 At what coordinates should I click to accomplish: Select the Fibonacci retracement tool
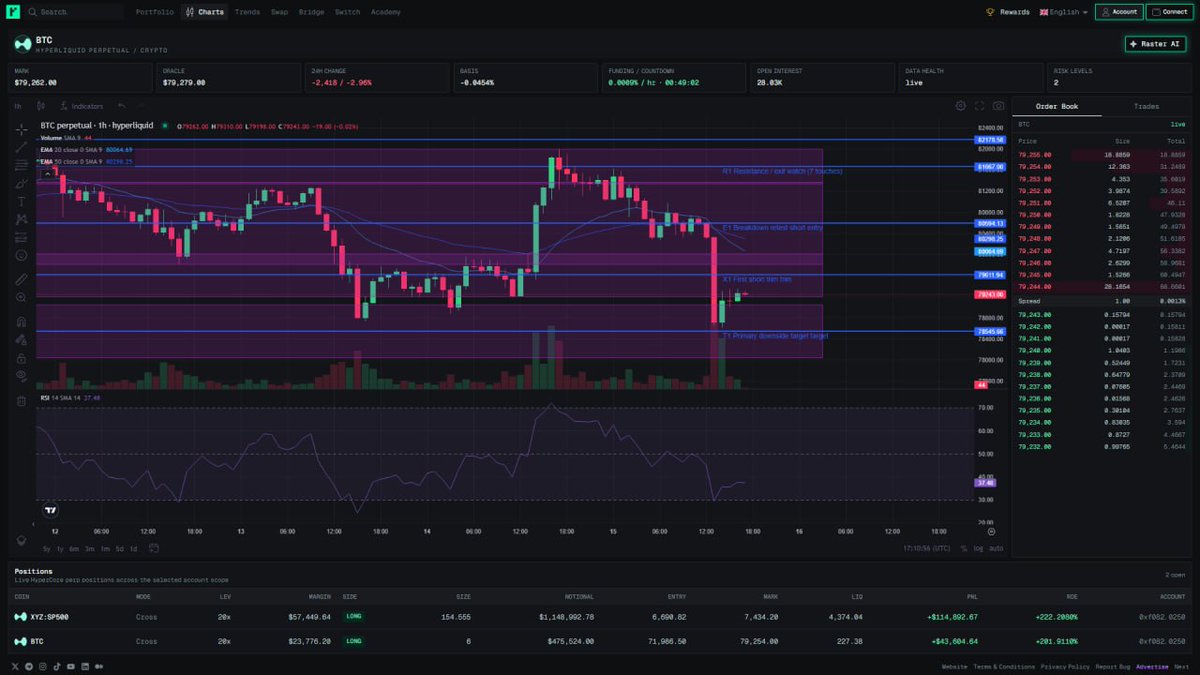click(21, 166)
